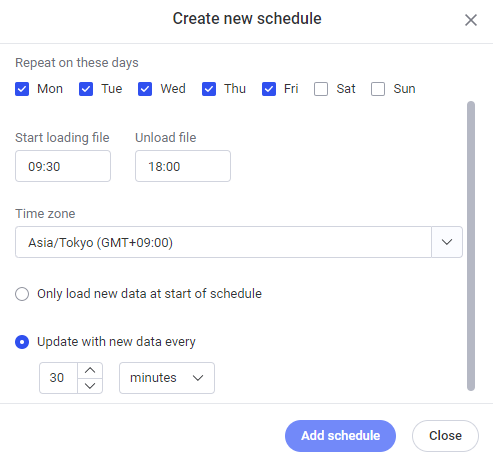
Task: Select Update with new data every option
Action: [x=22, y=342]
